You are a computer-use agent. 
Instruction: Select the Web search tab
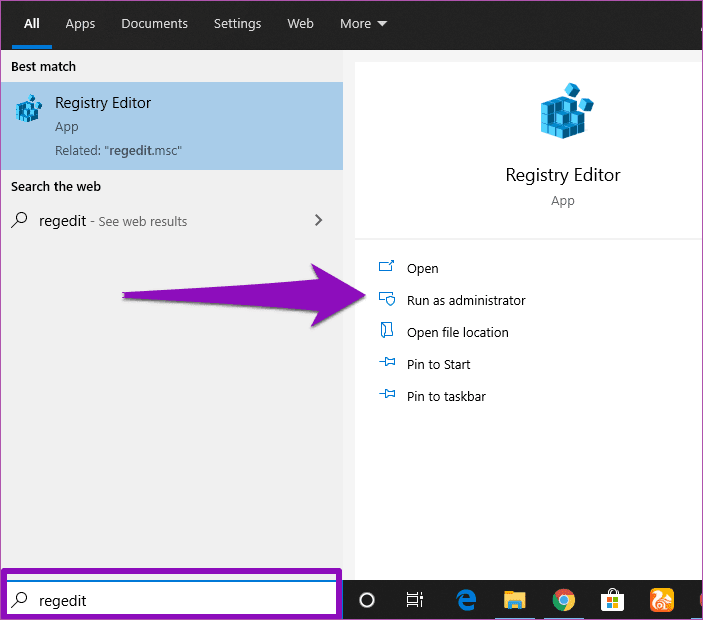(300, 23)
